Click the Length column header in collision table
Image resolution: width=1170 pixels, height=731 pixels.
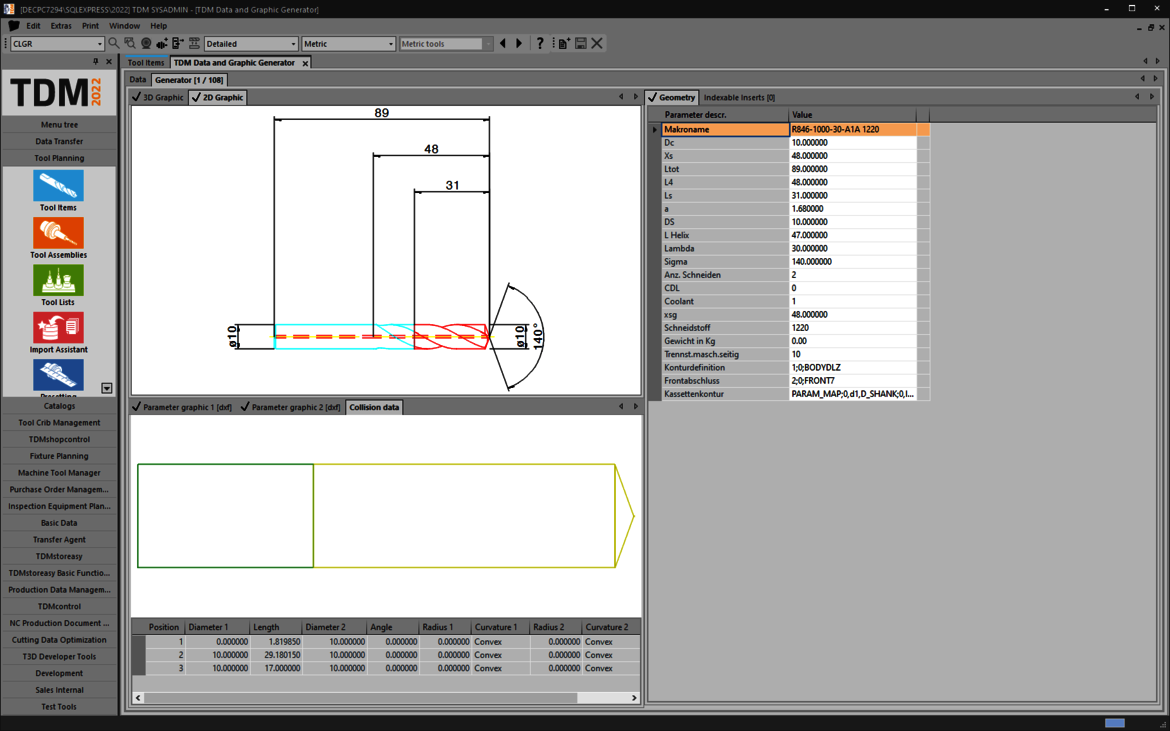pos(275,627)
